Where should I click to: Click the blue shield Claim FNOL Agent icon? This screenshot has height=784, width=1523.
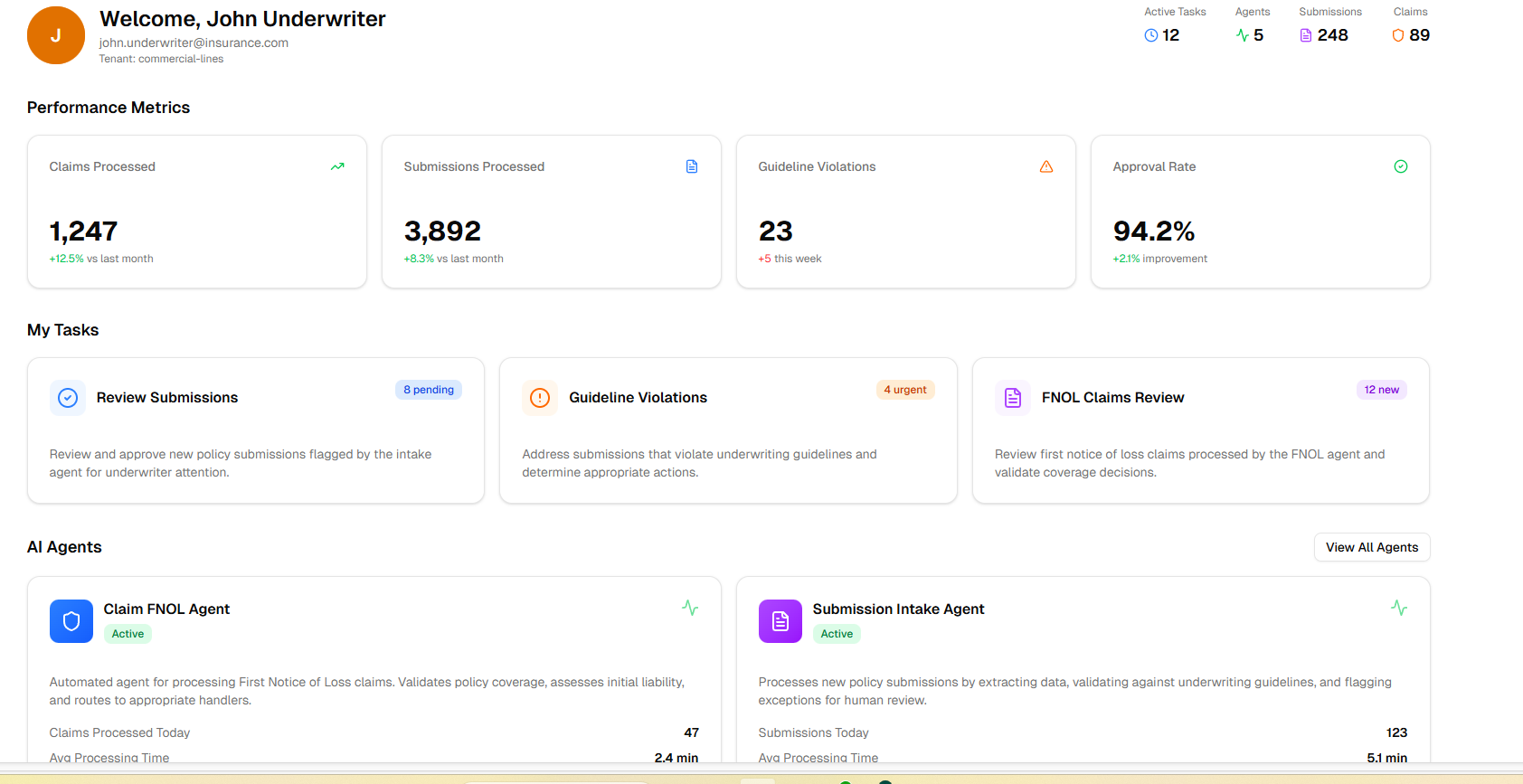(71, 621)
